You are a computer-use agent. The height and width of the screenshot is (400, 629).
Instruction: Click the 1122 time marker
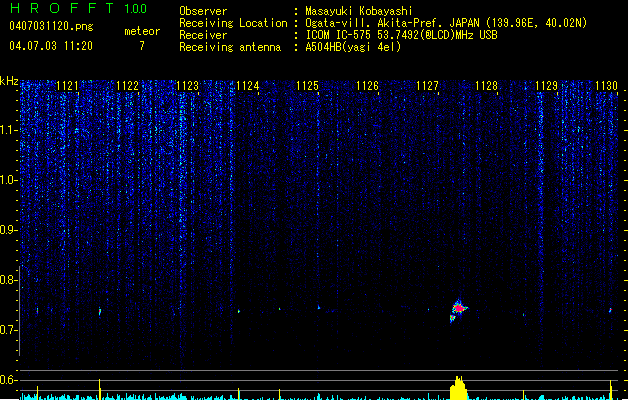127,86
